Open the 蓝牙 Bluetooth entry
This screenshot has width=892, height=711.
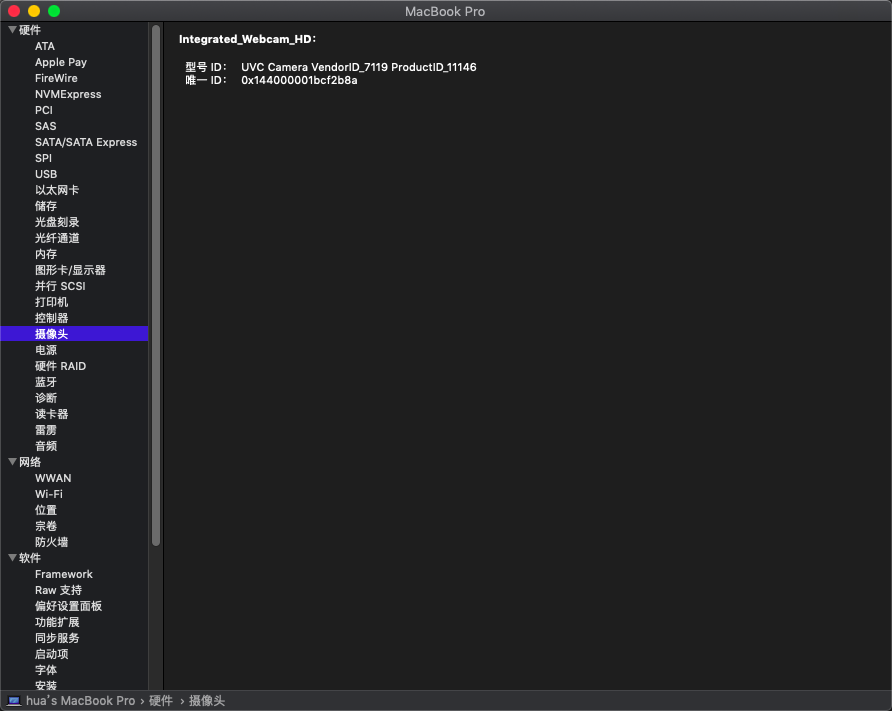[46, 382]
